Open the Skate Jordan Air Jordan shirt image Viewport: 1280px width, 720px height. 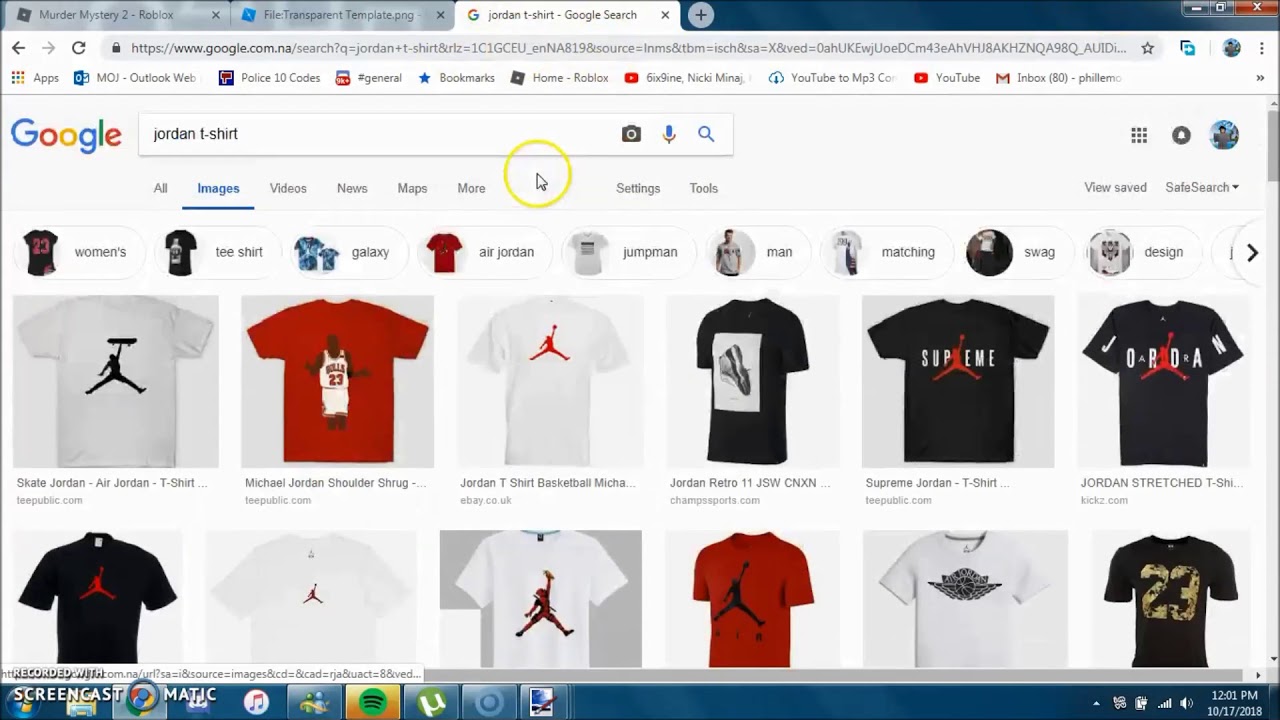tap(116, 381)
